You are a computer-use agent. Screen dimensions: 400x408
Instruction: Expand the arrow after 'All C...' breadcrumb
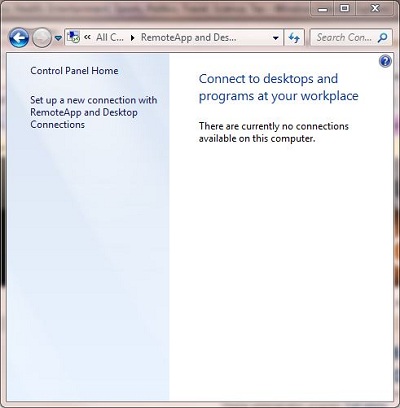tap(133, 38)
